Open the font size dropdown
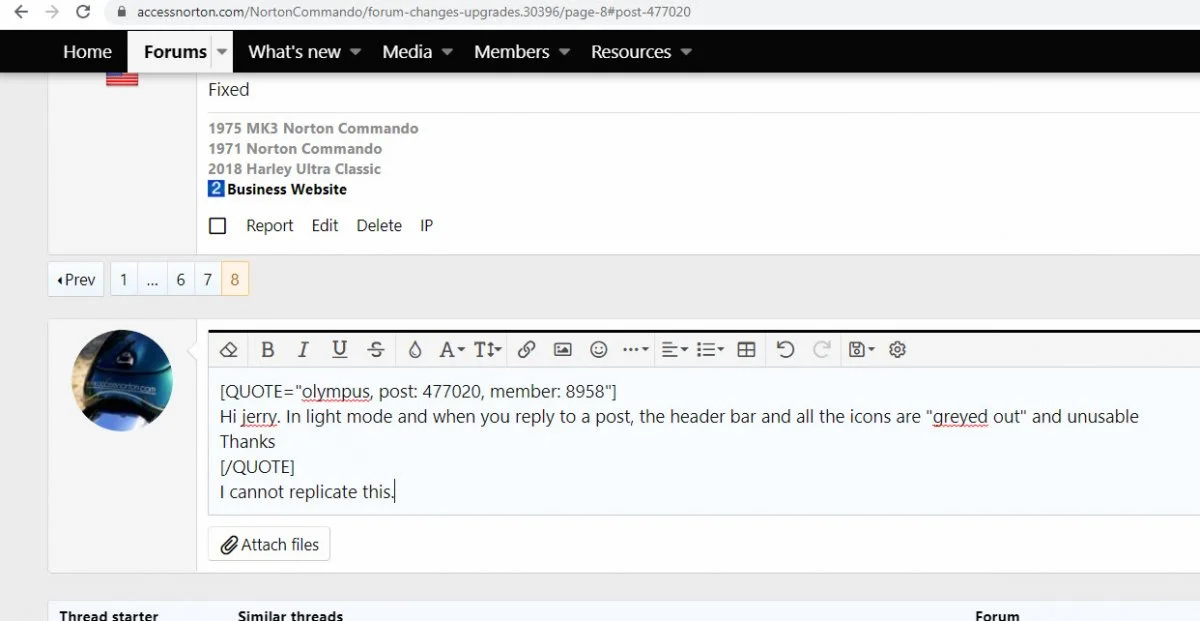 (x=487, y=350)
